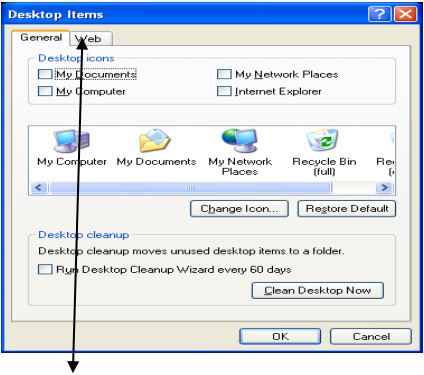Click the Help question mark button
The image size is (424, 375).
[379, 14]
